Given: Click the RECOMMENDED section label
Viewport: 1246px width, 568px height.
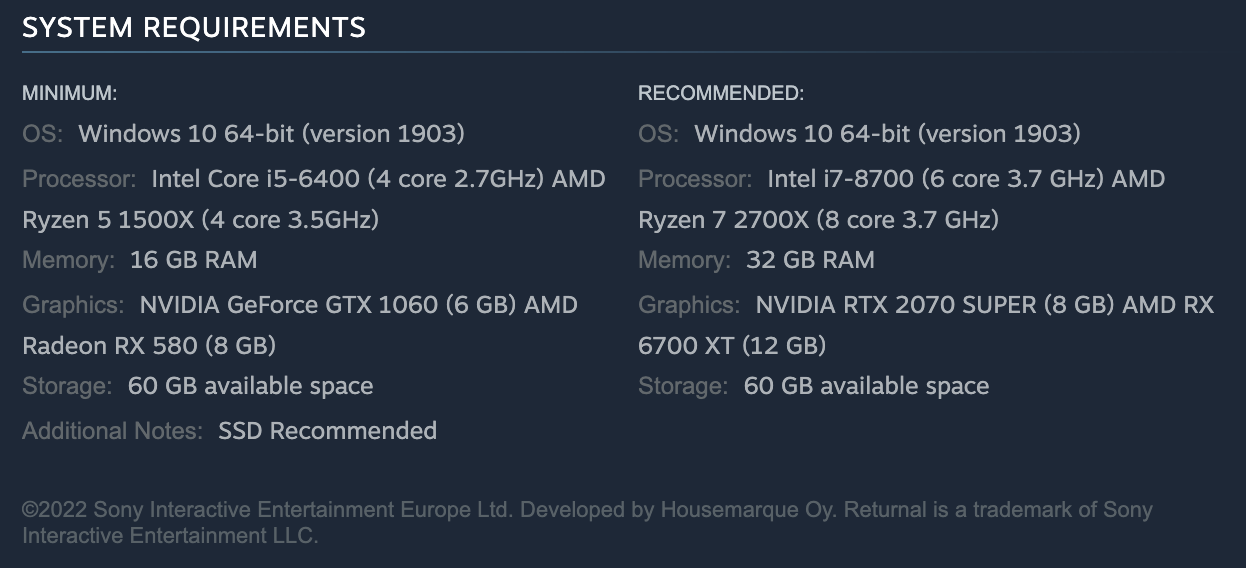Looking at the screenshot, I should point(720,94).
